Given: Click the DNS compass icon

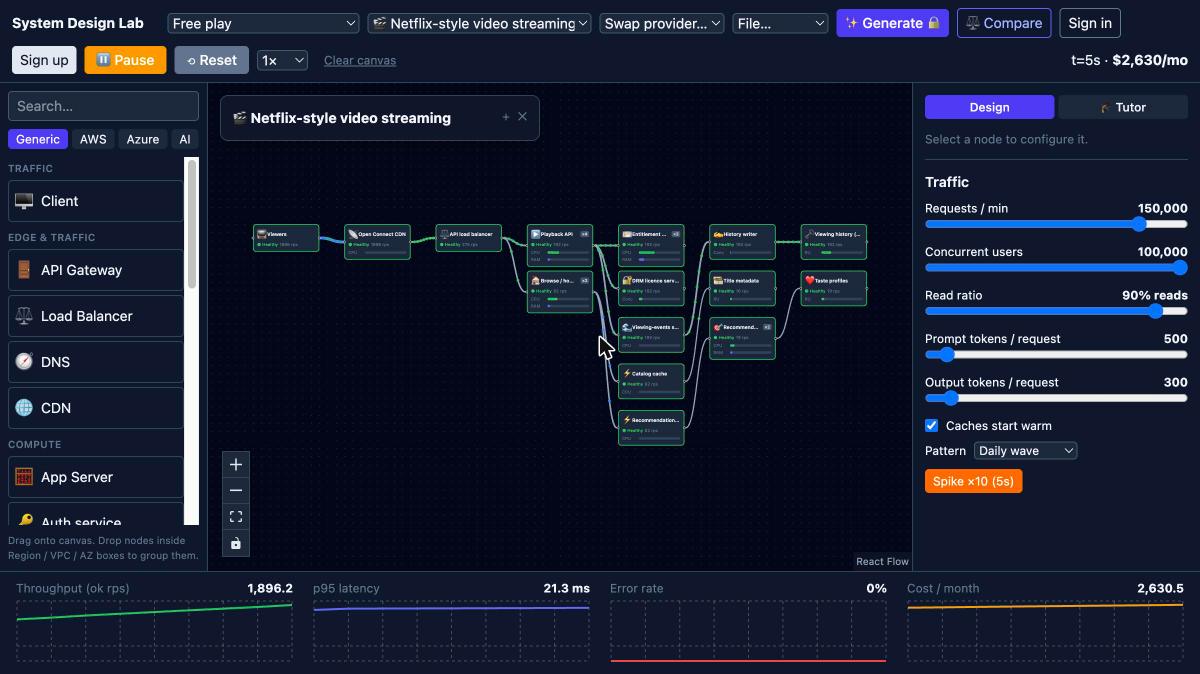Looking at the screenshot, I should click(x=24, y=362).
